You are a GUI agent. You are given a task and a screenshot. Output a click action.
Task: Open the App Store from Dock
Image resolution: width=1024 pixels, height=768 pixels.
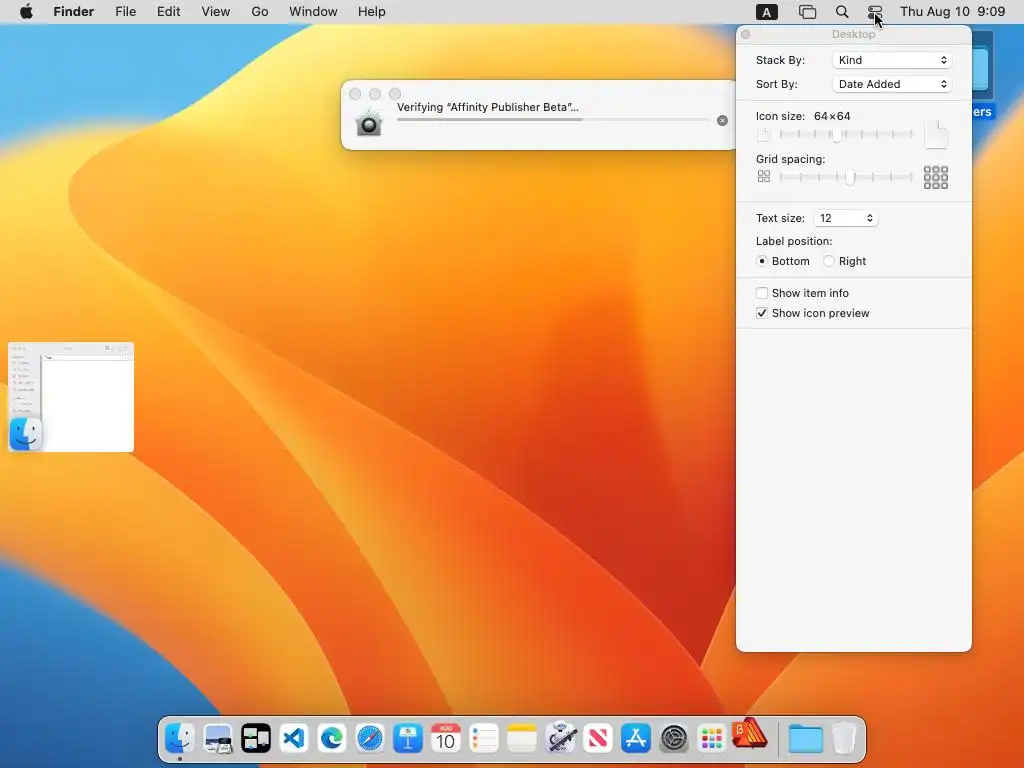click(x=635, y=739)
